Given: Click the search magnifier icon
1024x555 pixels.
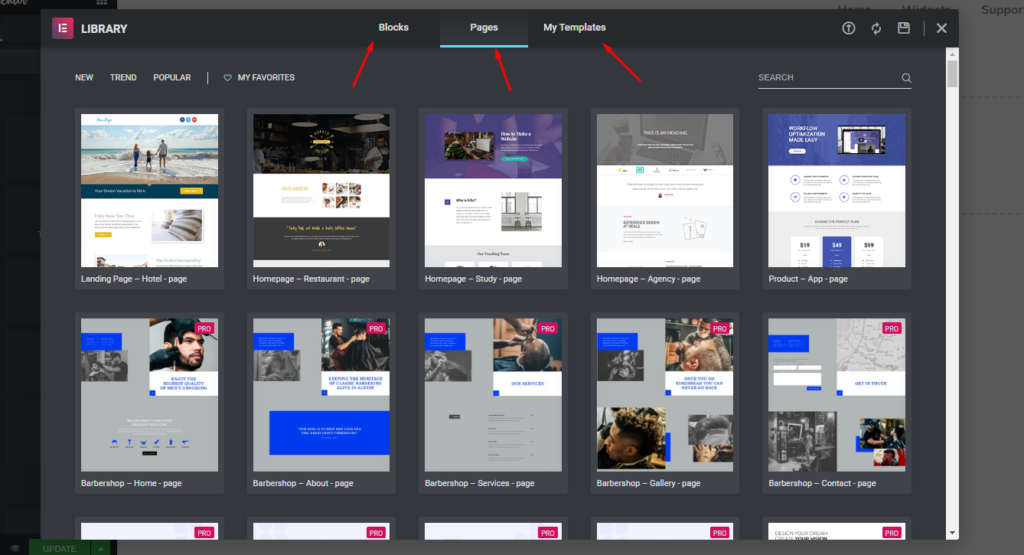Looking at the screenshot, I should (x=906, y=78).
